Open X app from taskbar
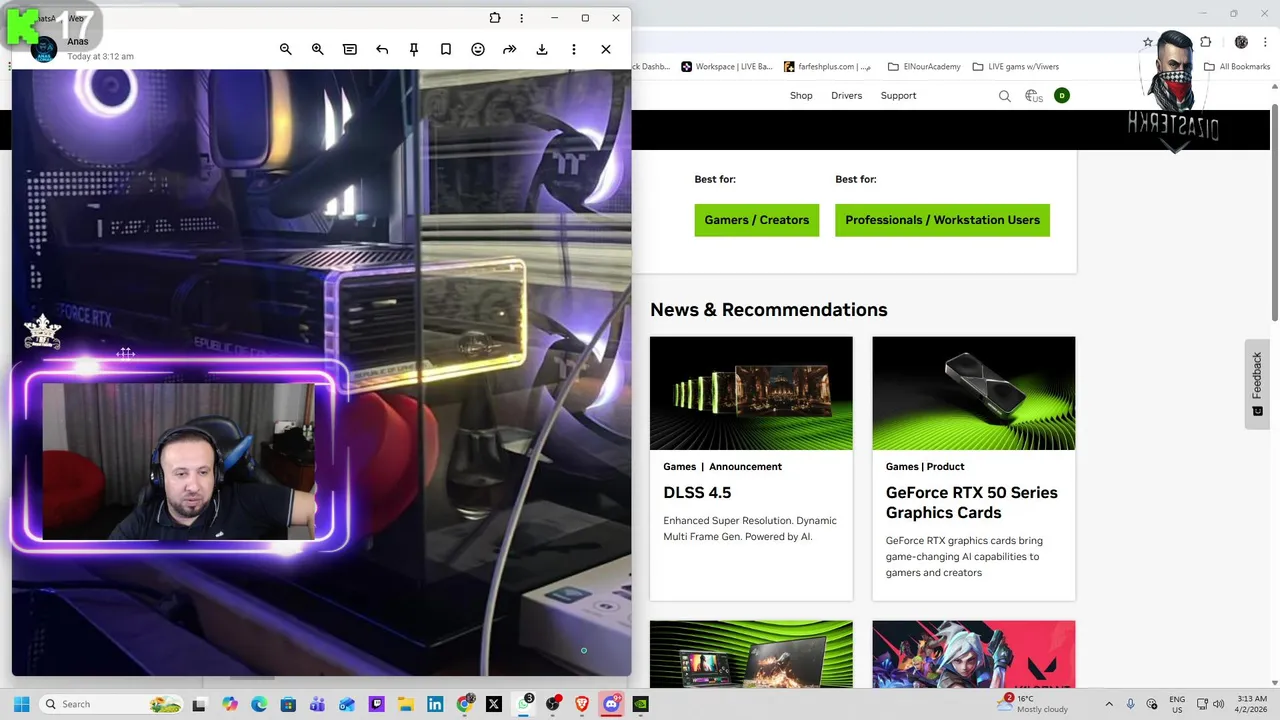The height and width of the screenshot is (720, 1280). (x=494, y=704)
